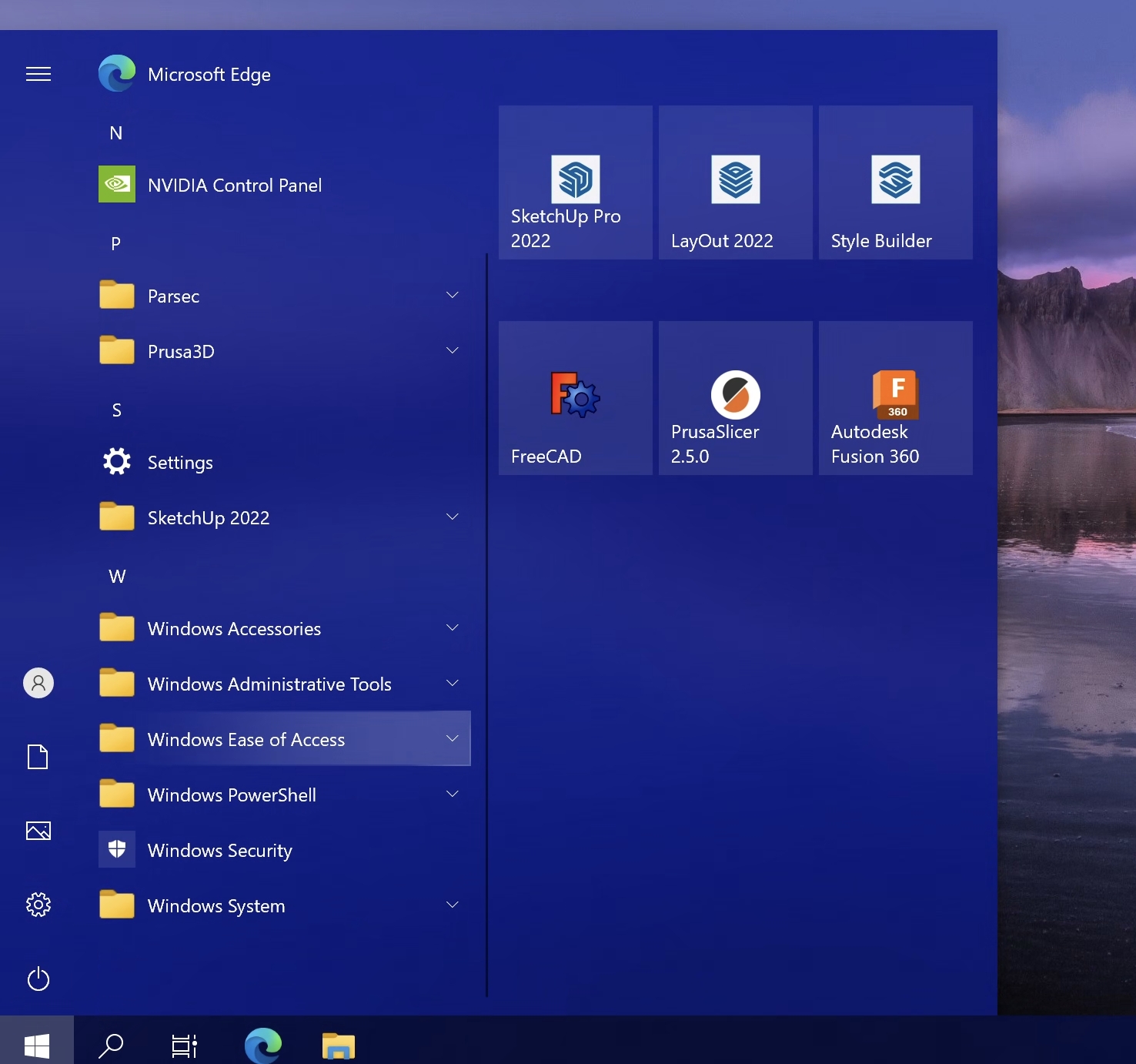Screen dimensions: 1136x1064
Task: Open the SketchUp 2022 folder icon
Action: point(117,517)
